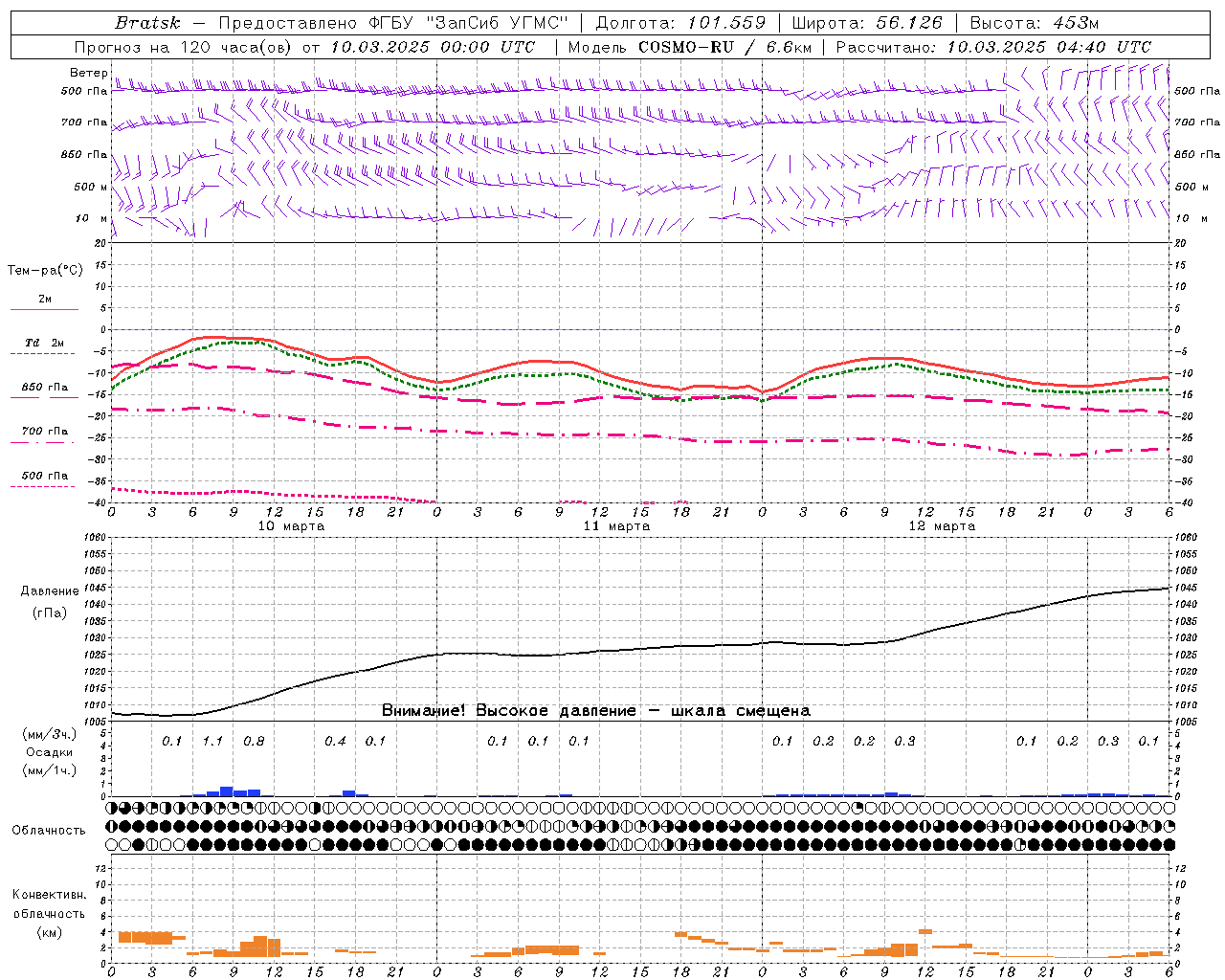Click the Осадки precipitation label
Image resolution: width=1225 pixels, height=980 pixels.
(50, 752)
